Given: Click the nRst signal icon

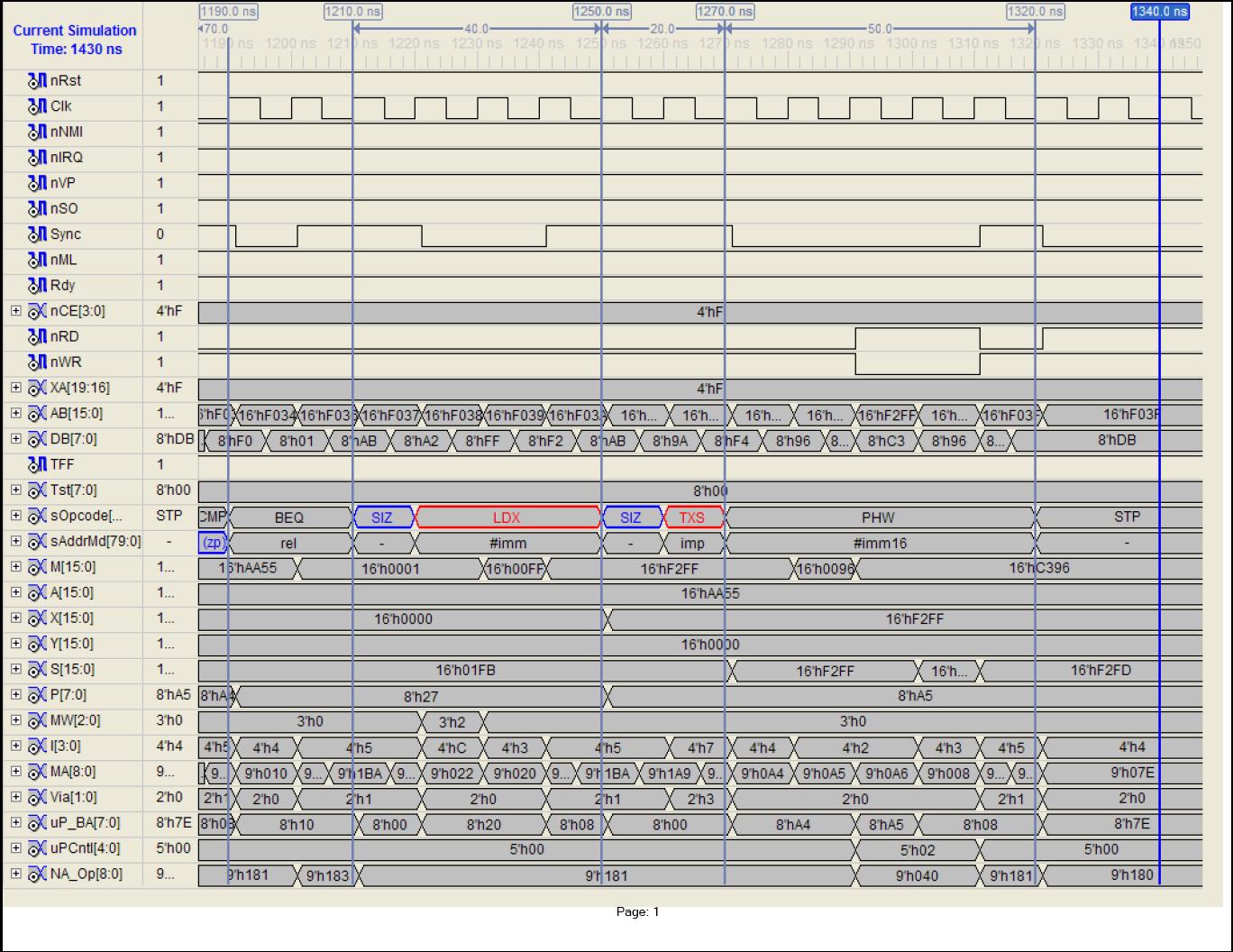Looking at the screenshot, I should click(37, 81).
